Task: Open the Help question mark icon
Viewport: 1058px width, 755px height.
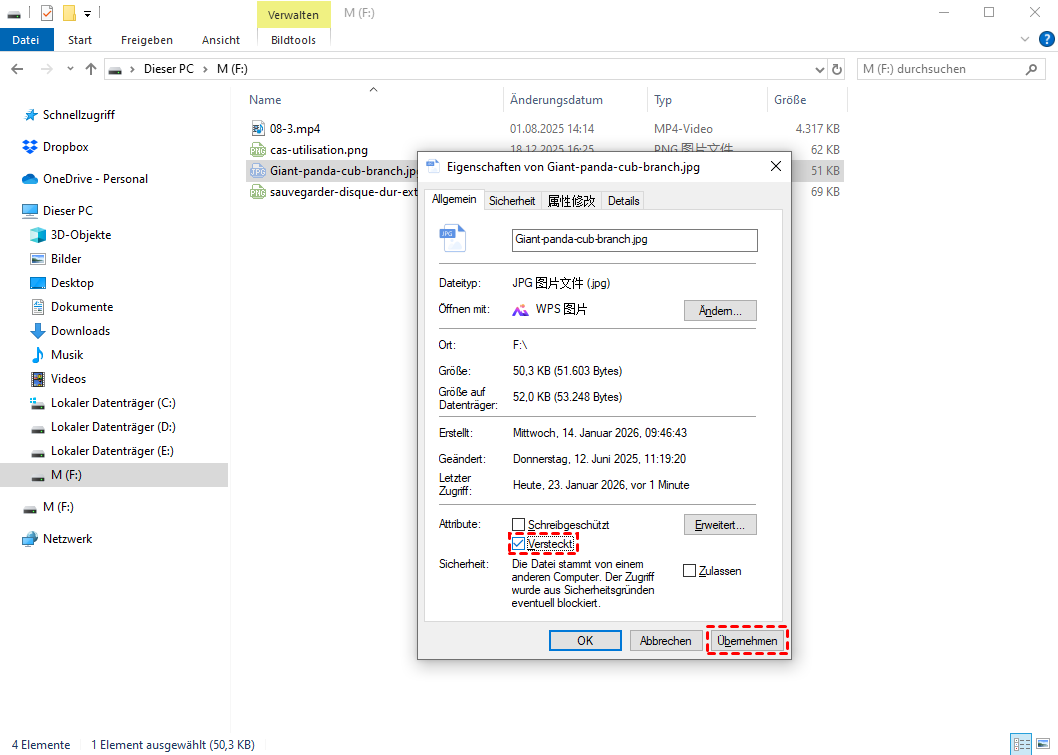Action: tap(1046, 39)
